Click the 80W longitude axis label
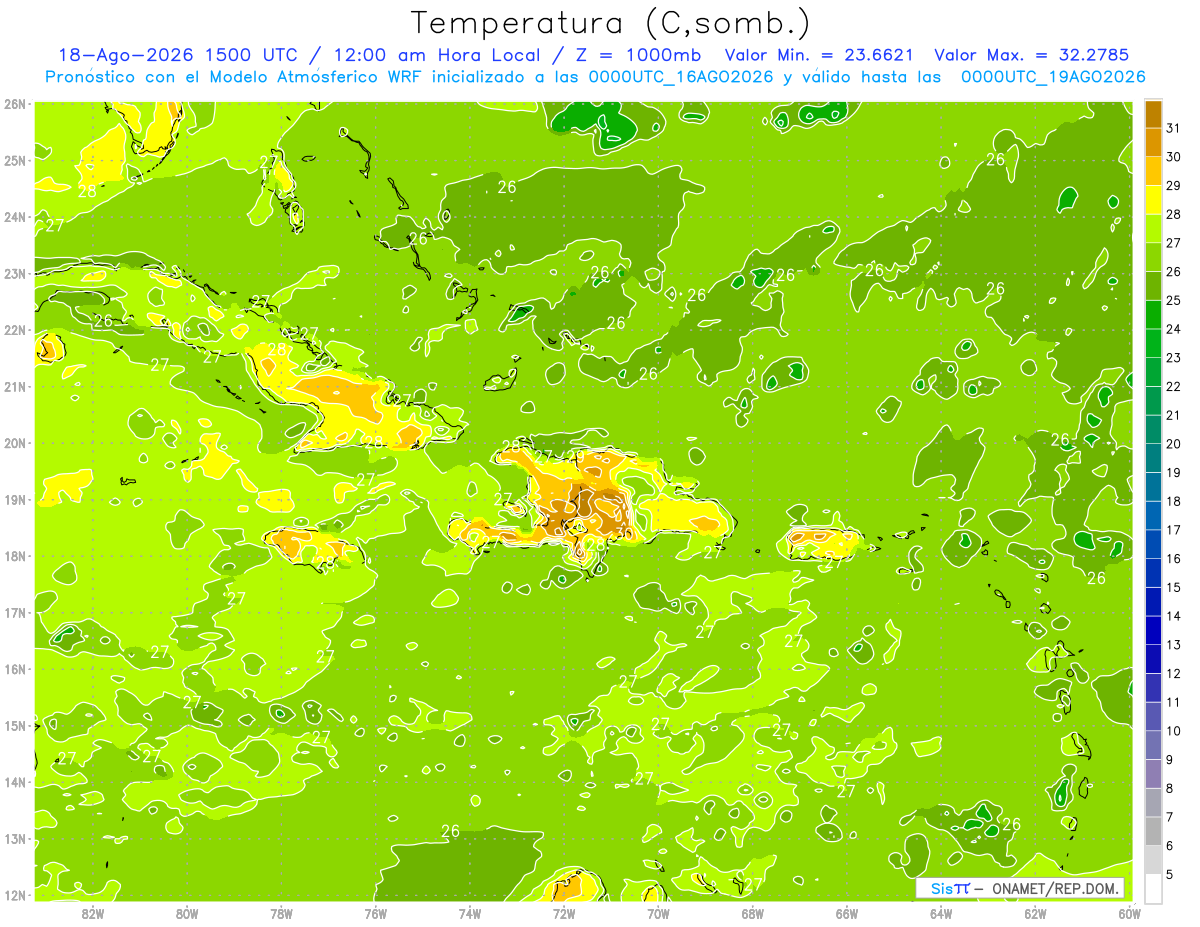 pos(187,913)
